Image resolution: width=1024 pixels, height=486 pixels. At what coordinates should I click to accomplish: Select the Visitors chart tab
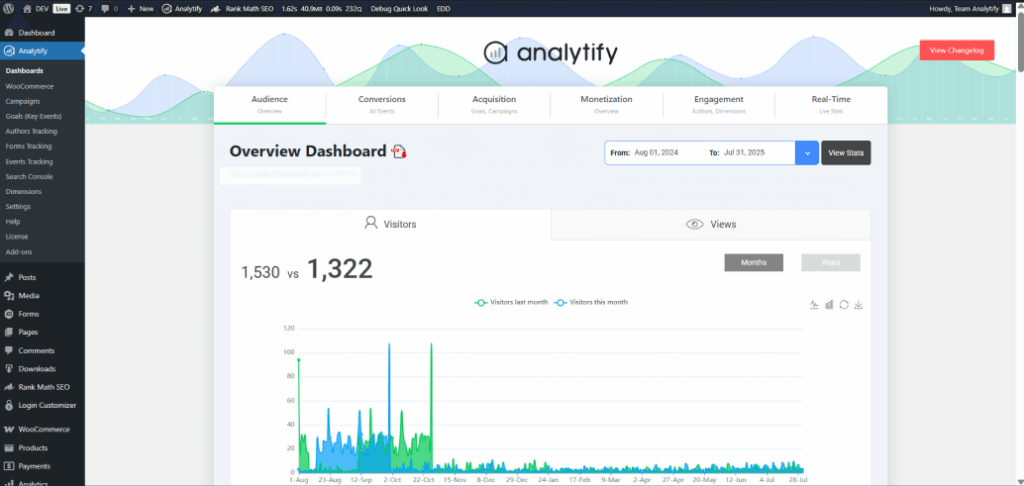[x=391, y=224]
